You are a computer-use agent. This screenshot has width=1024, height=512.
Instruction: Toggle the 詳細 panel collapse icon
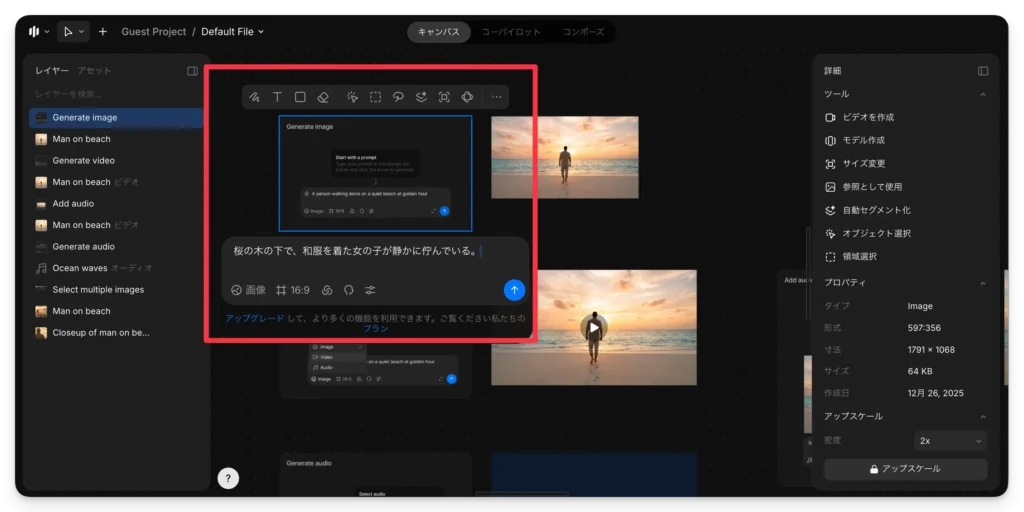(x=983, y=71)
